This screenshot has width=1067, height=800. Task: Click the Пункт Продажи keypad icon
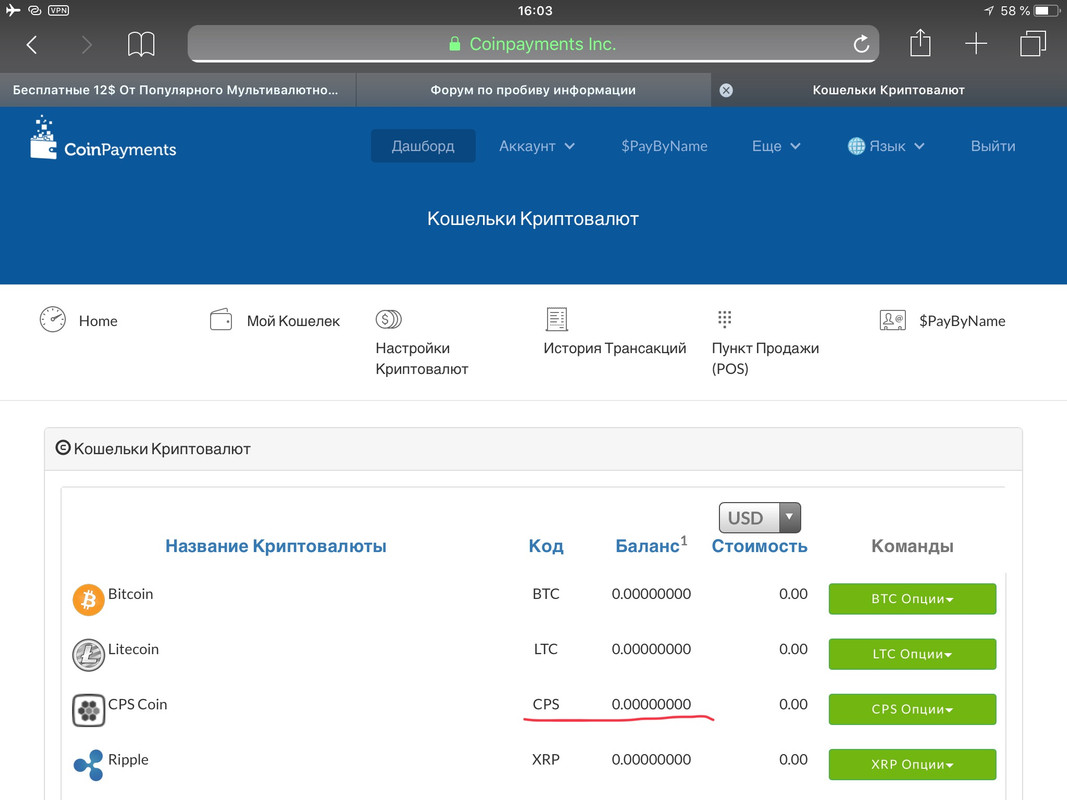(724, 318)
